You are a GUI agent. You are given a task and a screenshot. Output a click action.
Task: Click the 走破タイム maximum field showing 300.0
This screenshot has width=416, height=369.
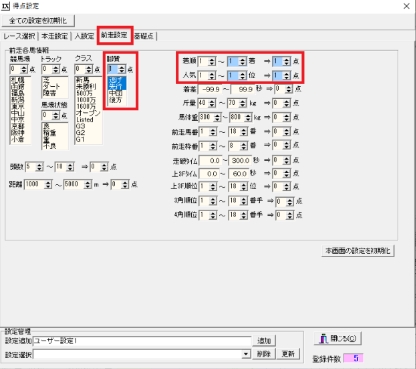click(x=240, y=161)
